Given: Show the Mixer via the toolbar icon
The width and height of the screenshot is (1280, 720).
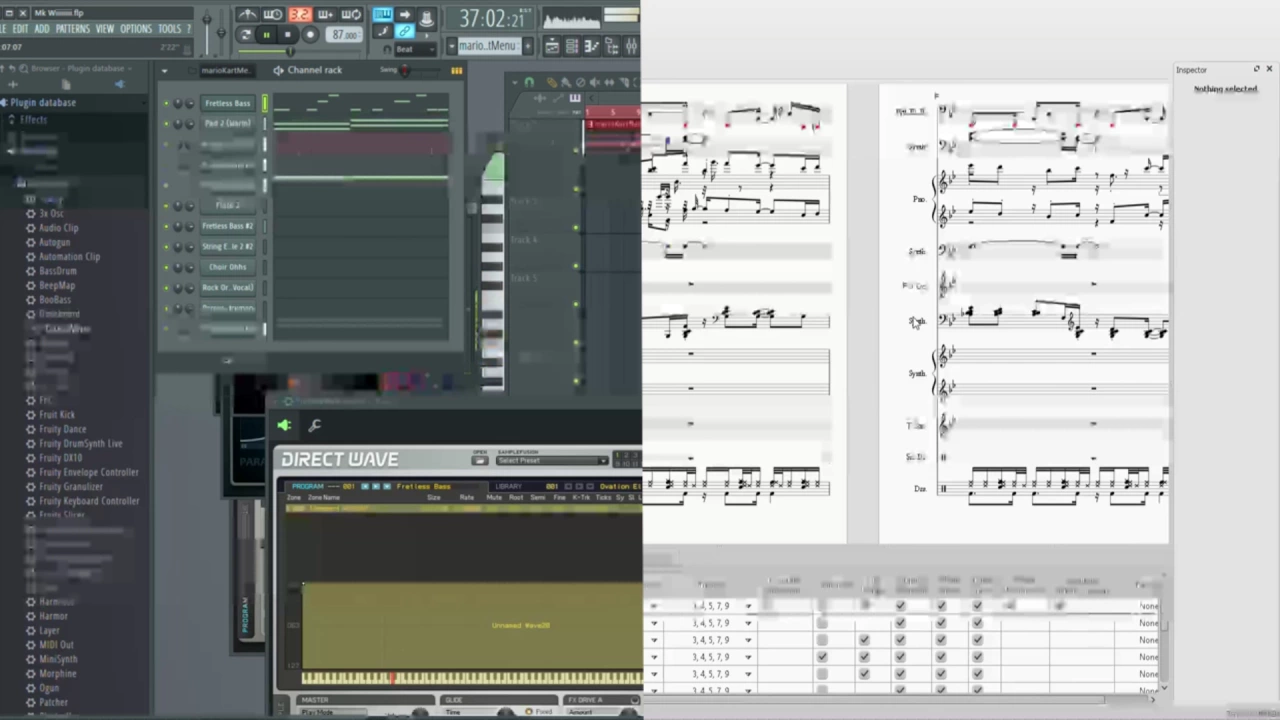Looking at the screenshot, I should (x=631, y=46).
